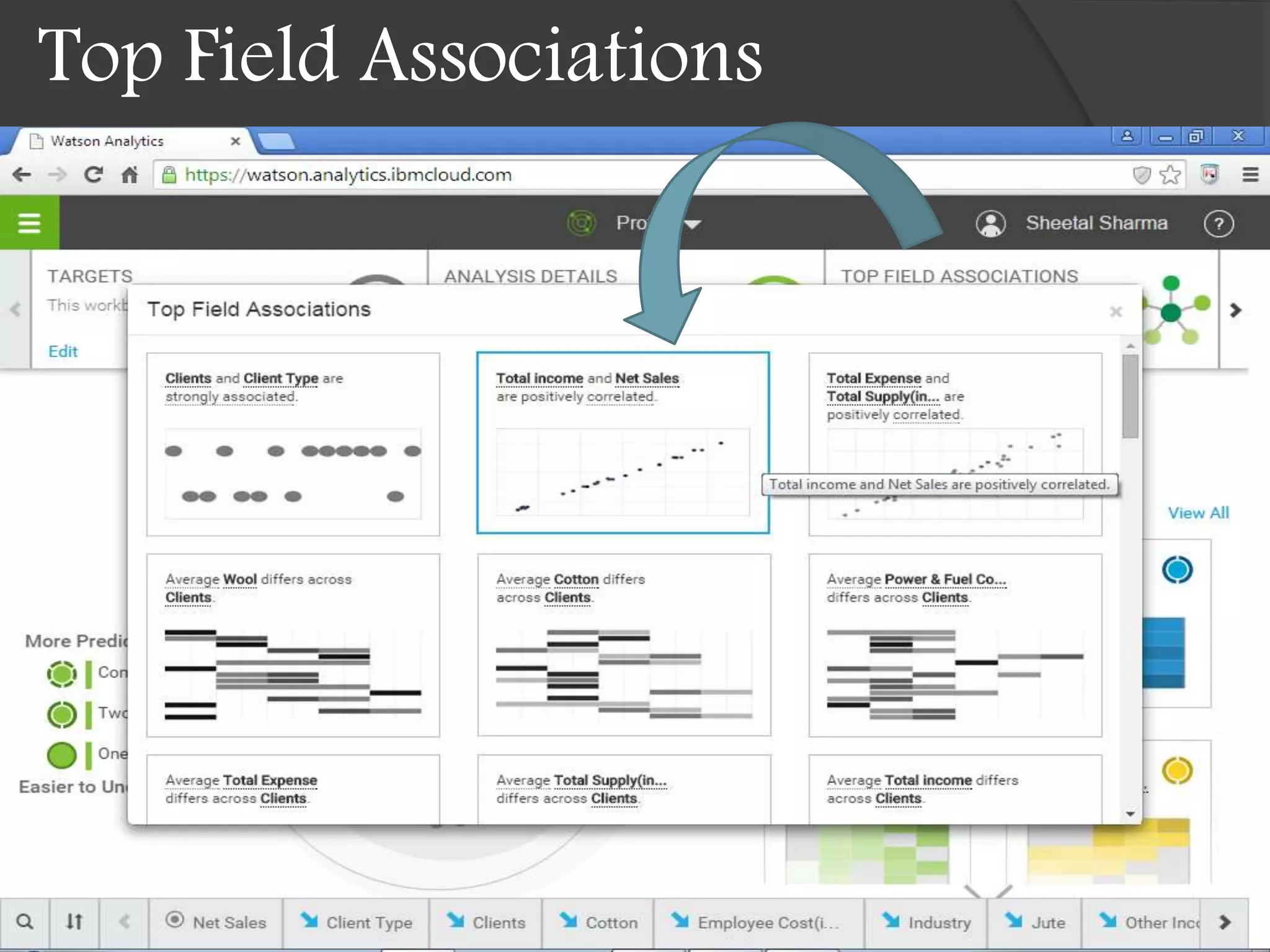Click the browser address bar URL
Screen dimensions: 1270x952
point(349,175)
